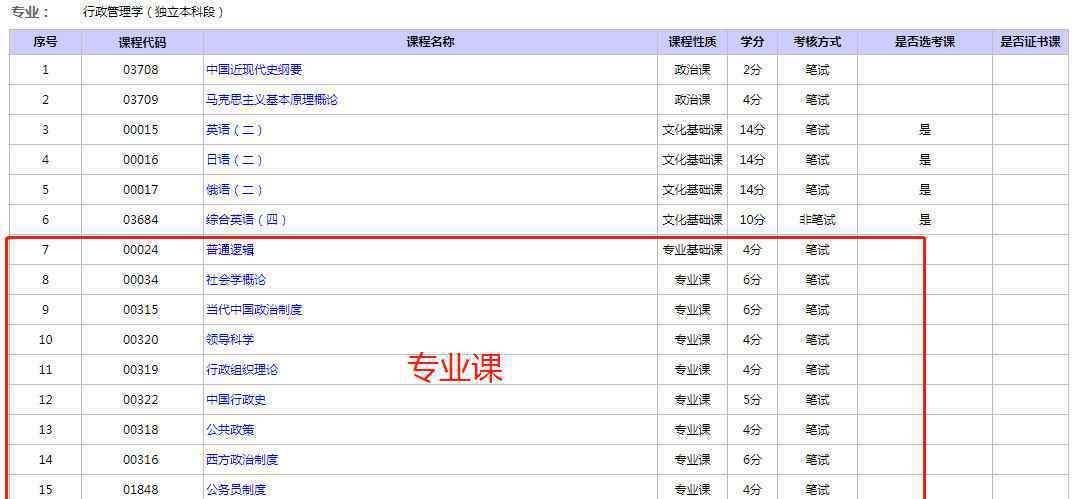This screenshot has width=1088, height=499.
Task: Click the 专业基础课 course type cell
Action: 692,250
